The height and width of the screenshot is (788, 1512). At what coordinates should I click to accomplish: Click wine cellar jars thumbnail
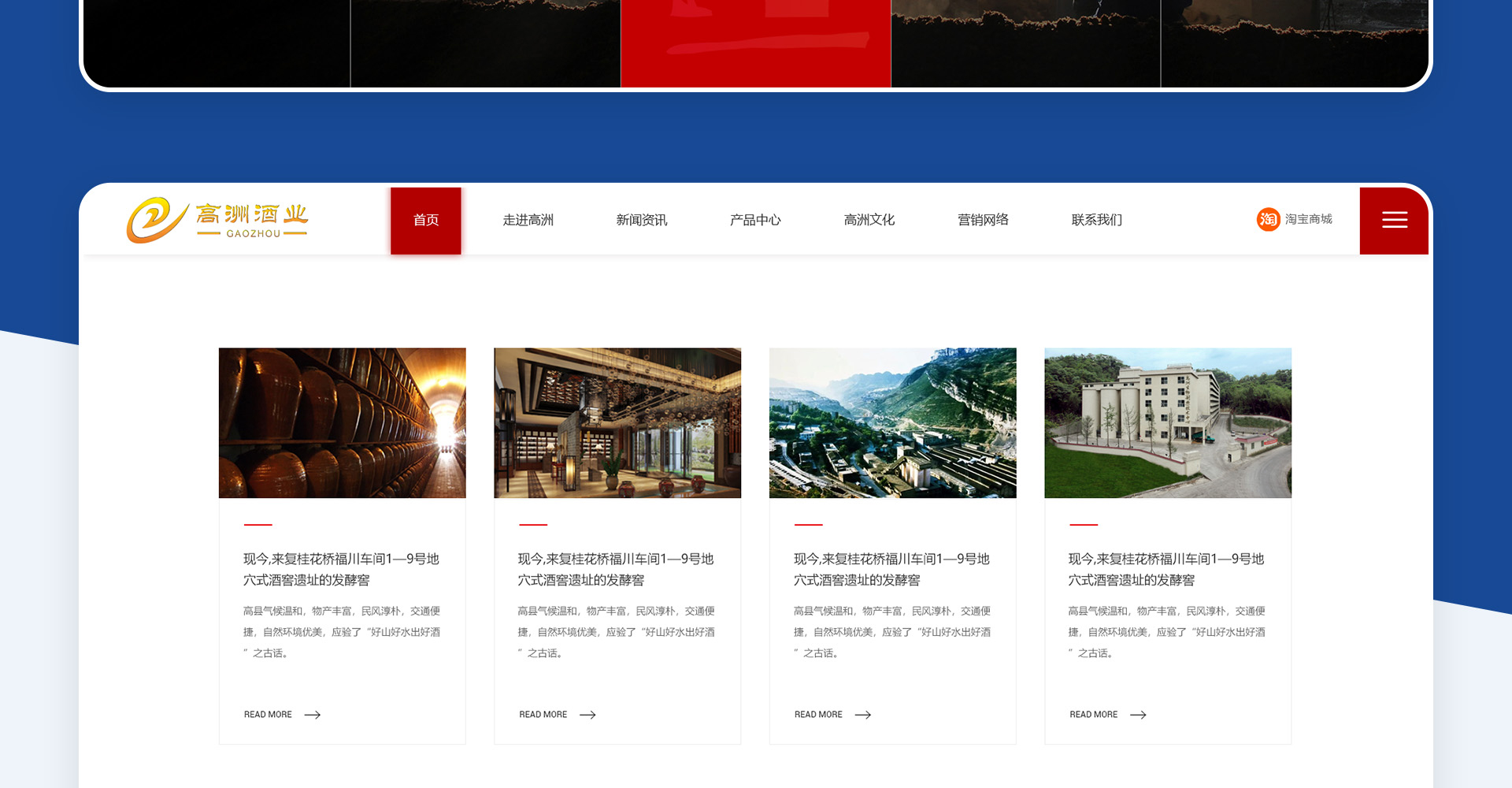click(x=343, y=423)
